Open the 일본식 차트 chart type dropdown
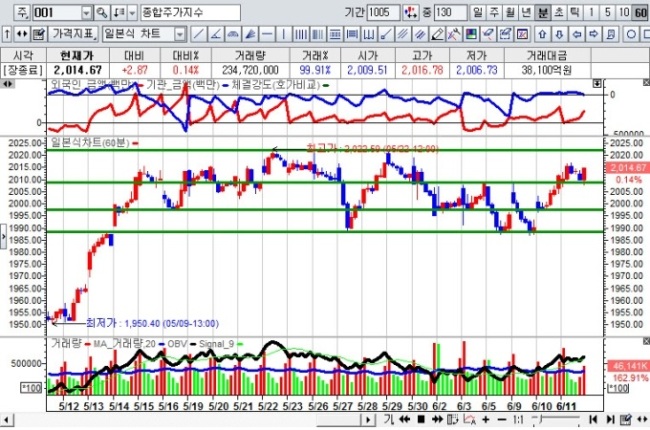The width and height of the screenshot is (650, 430). pos(179,34)
